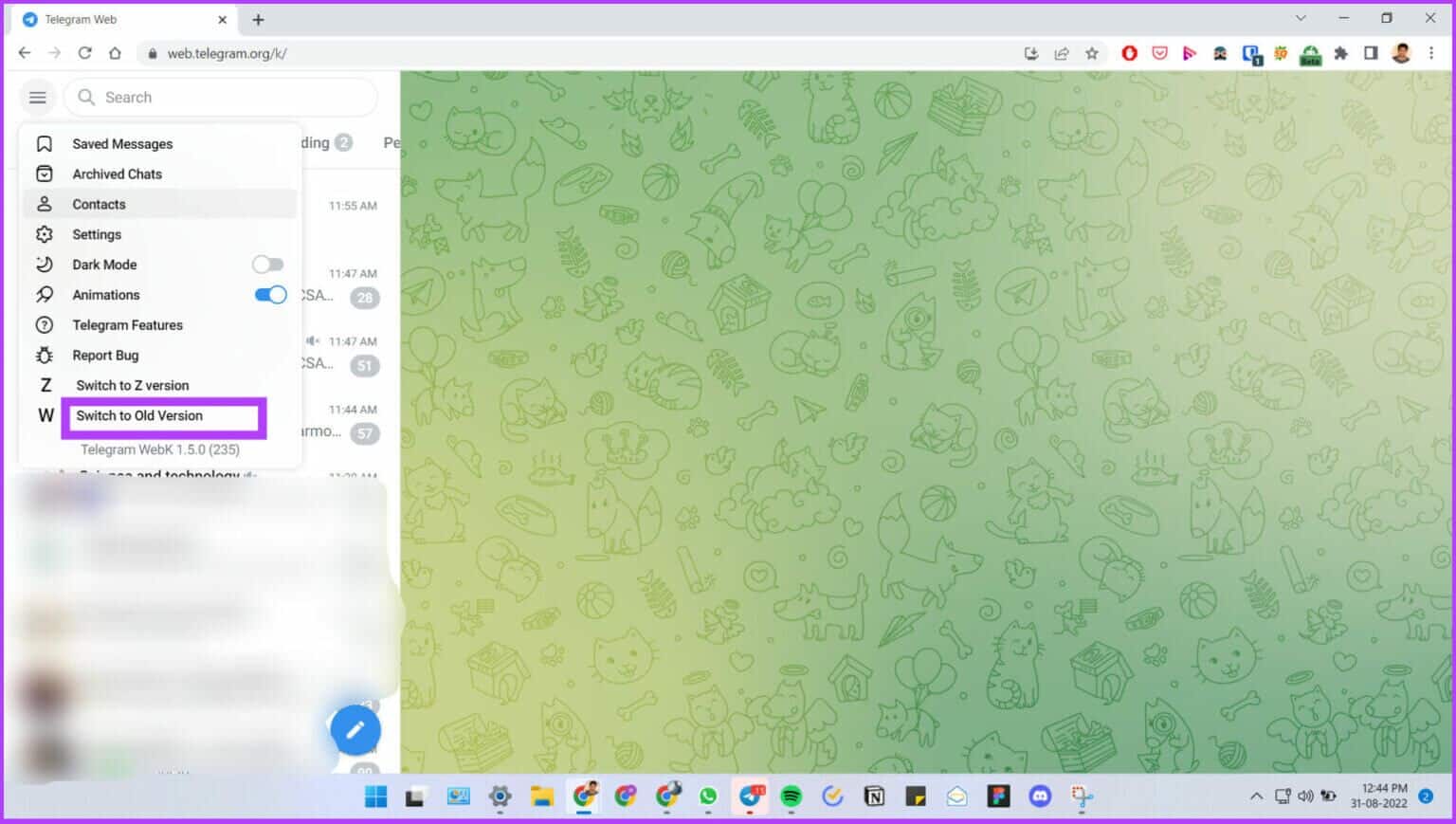Image resolution: width=1456 pixels, height=824 pixels.
Task: Show hidden tray icons chevron
Action: (x=1257, y=797)
